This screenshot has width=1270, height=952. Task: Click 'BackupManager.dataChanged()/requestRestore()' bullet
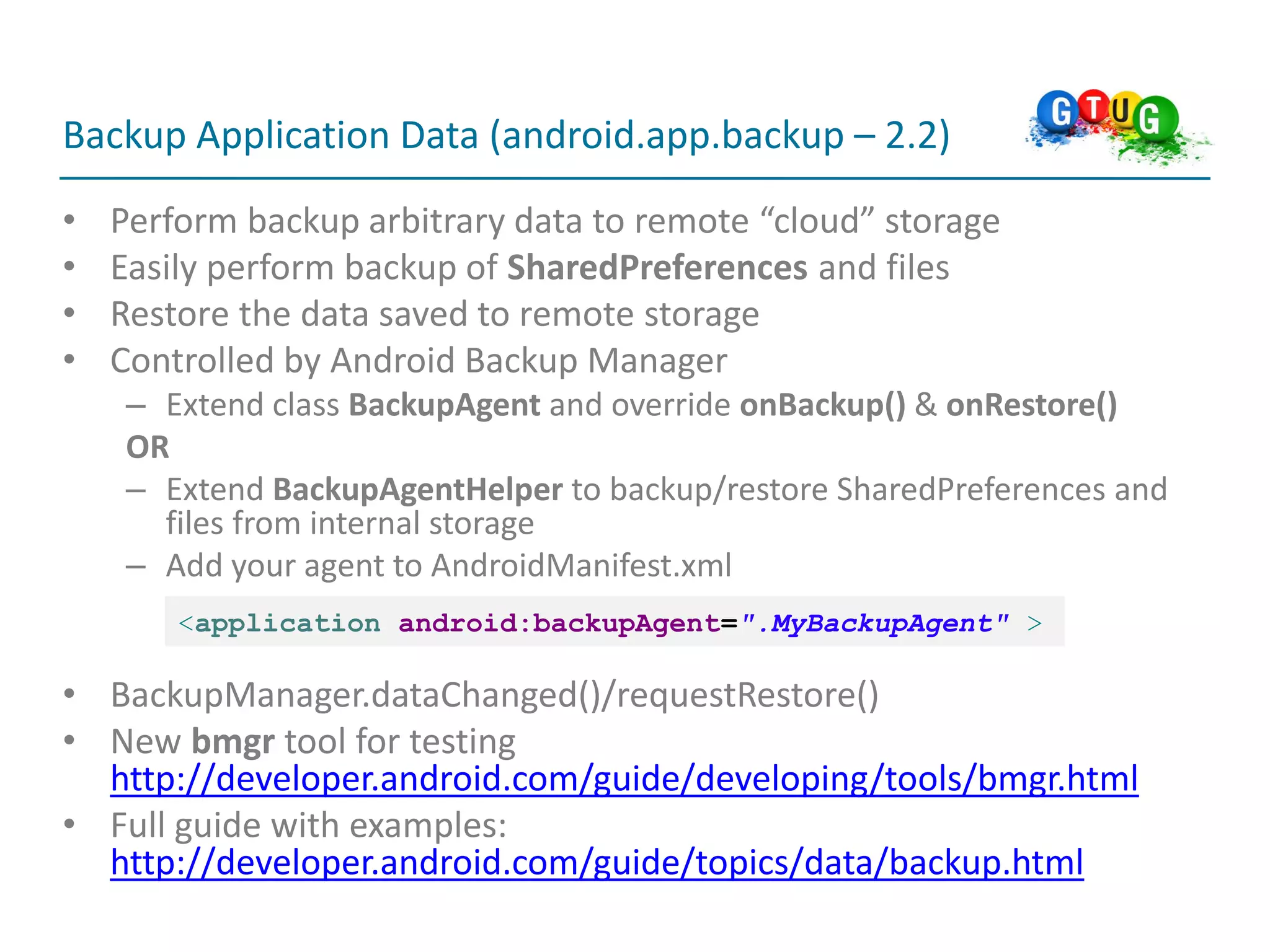point(494,695)
